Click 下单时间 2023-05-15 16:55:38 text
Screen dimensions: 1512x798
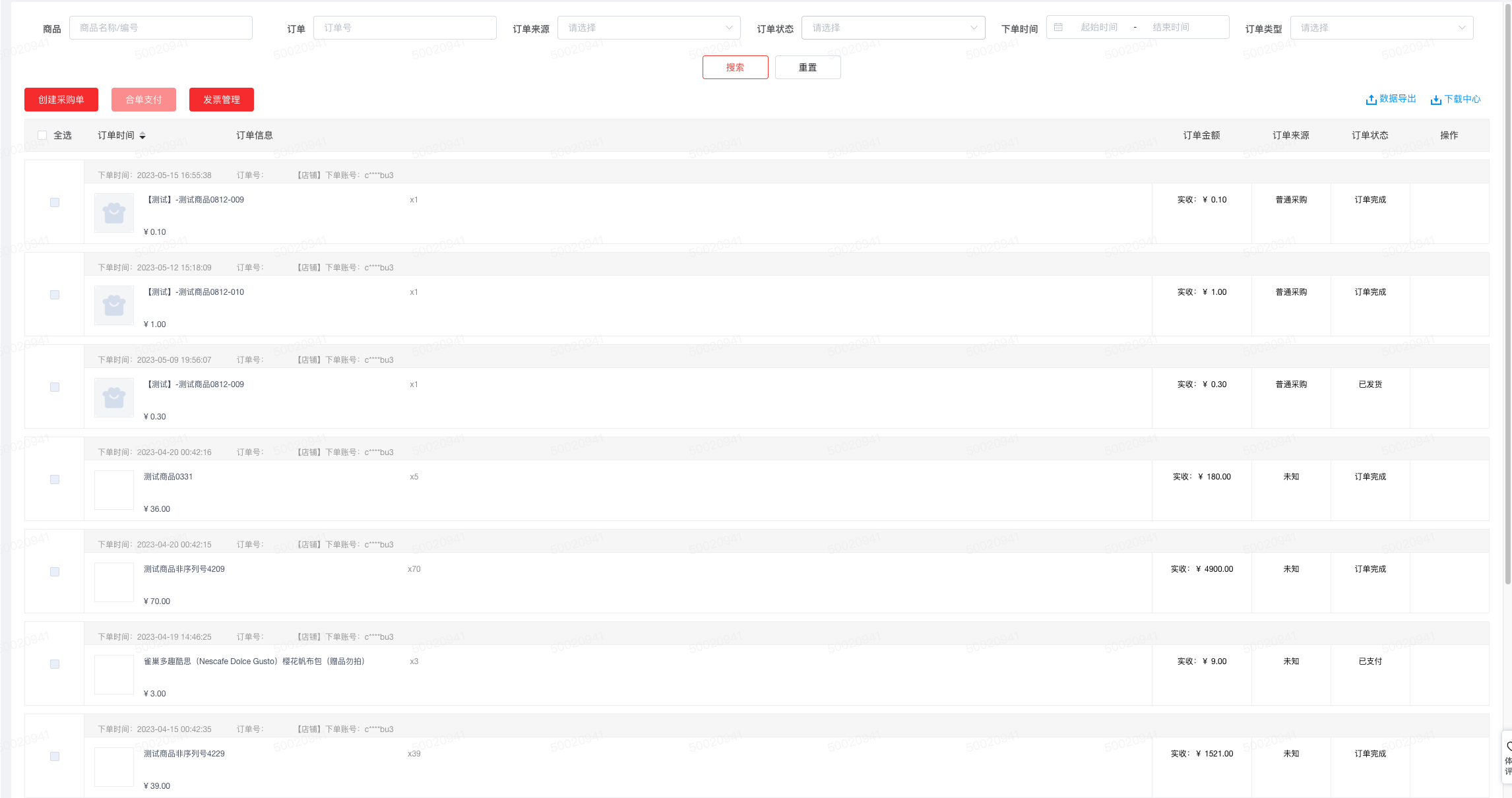154,175
